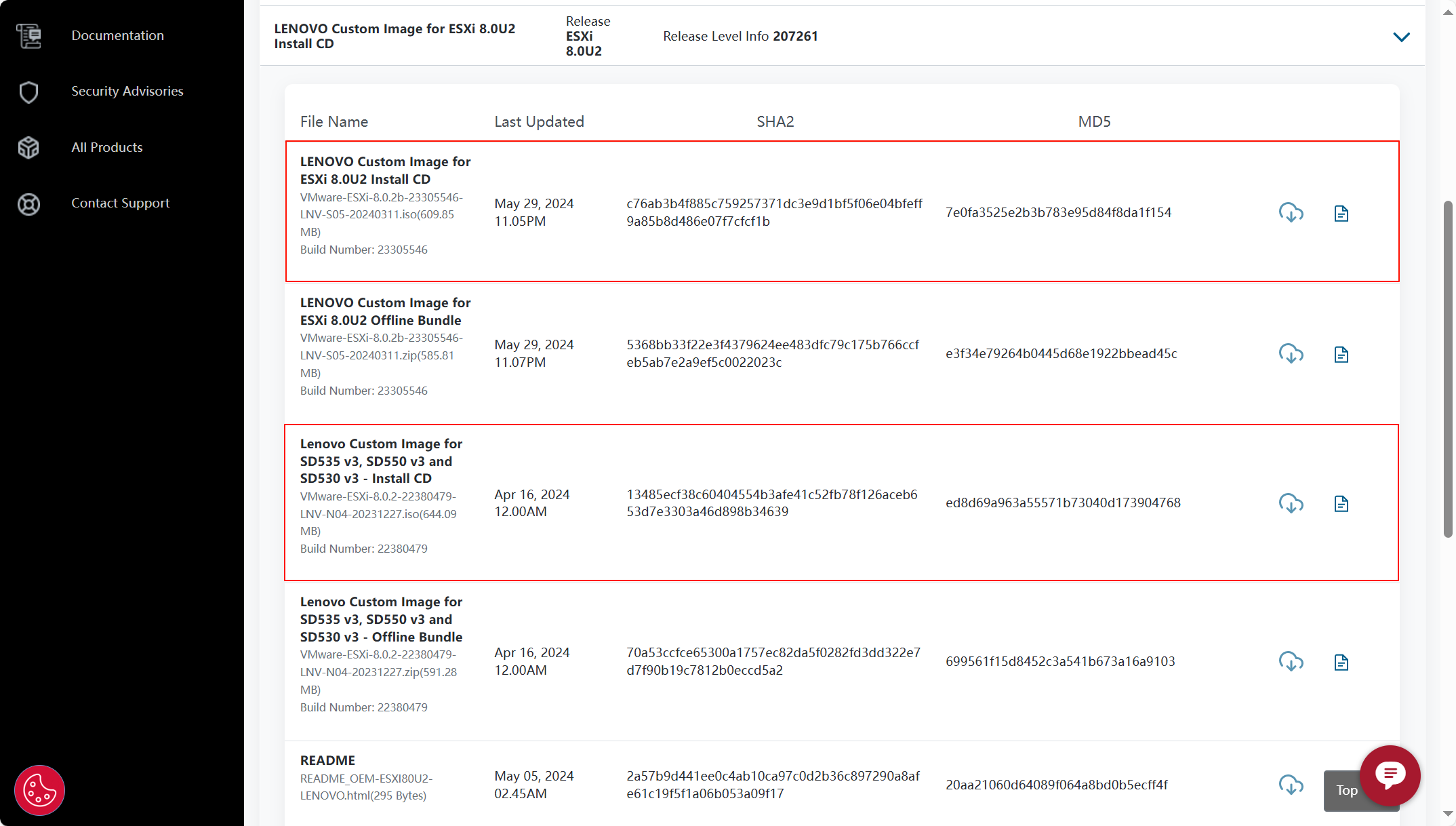Click the Last Updated column header
Screen dimensions: 1456x826
[x=539, y=121]
